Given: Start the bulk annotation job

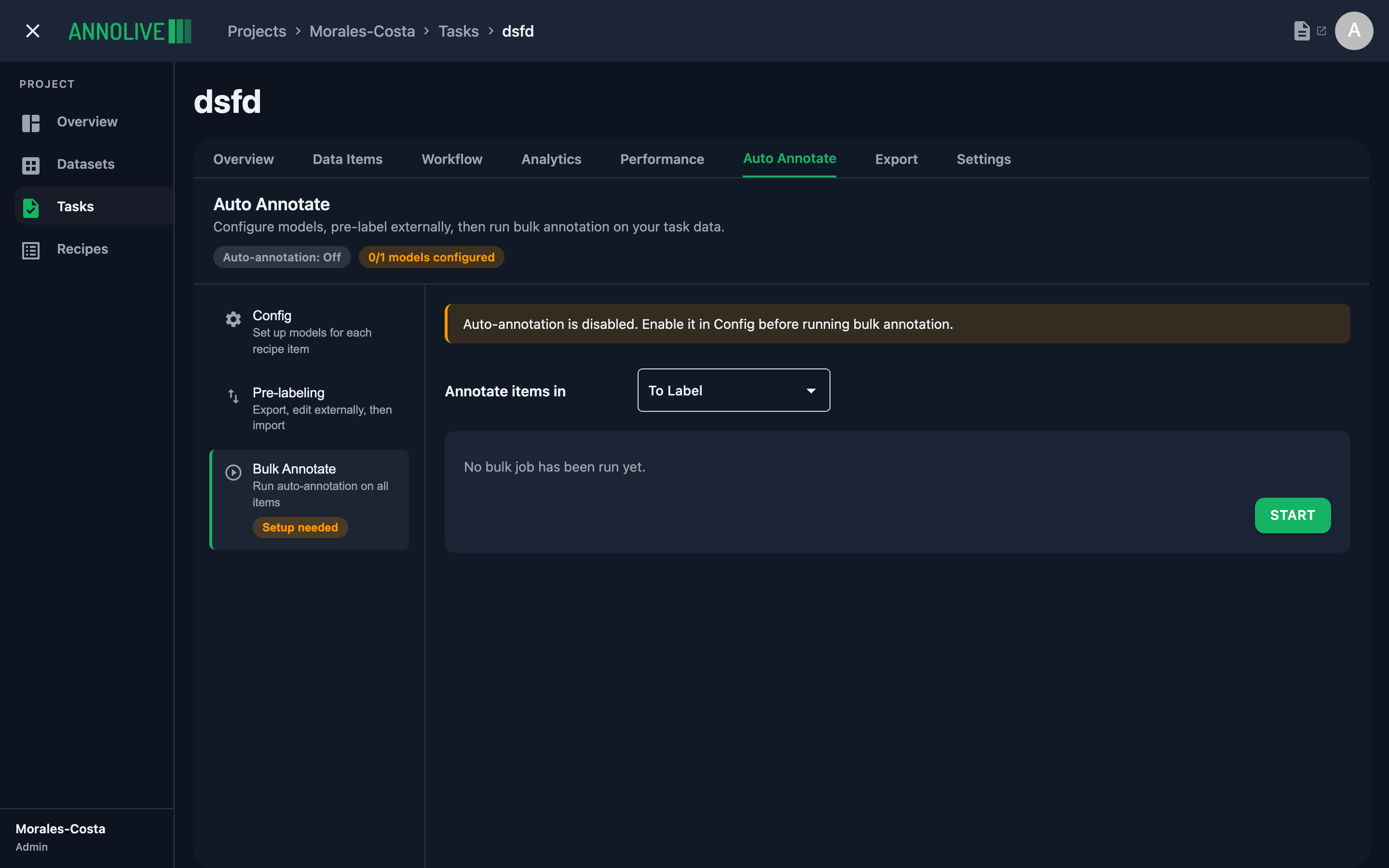Looking at the screenshot, I should pyautogui.click(x=1293, y=515).
